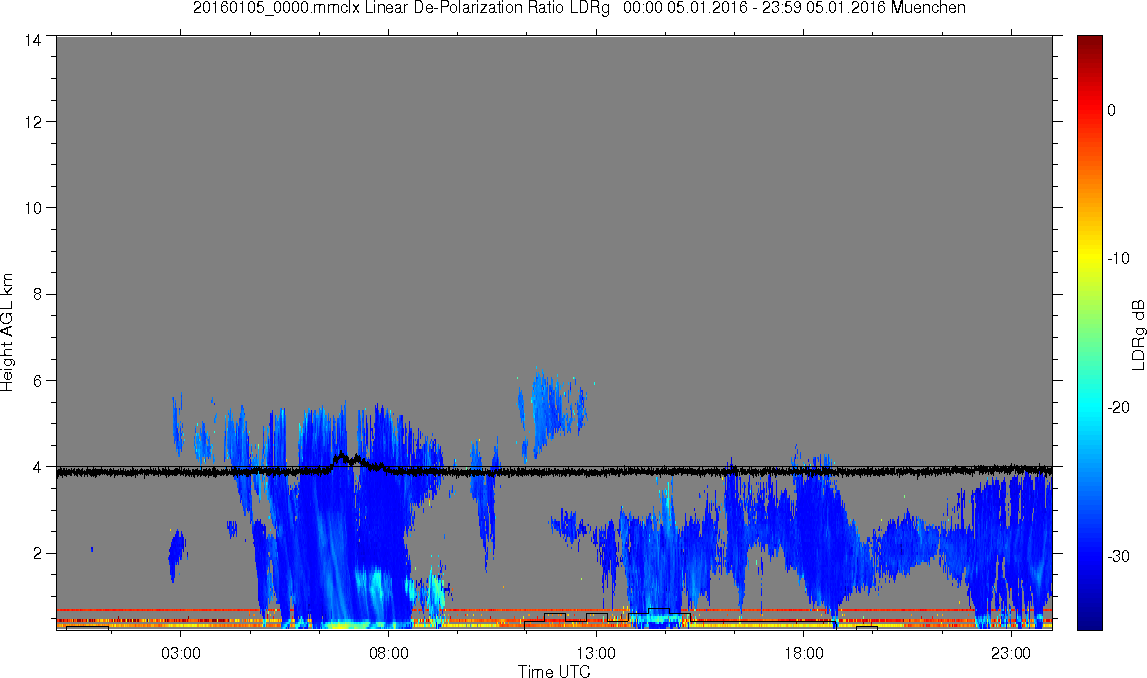The height and width of the screenshot is (678, 1147).
Task: Click the colorbar value label 0
Action: click(1112, 110)
